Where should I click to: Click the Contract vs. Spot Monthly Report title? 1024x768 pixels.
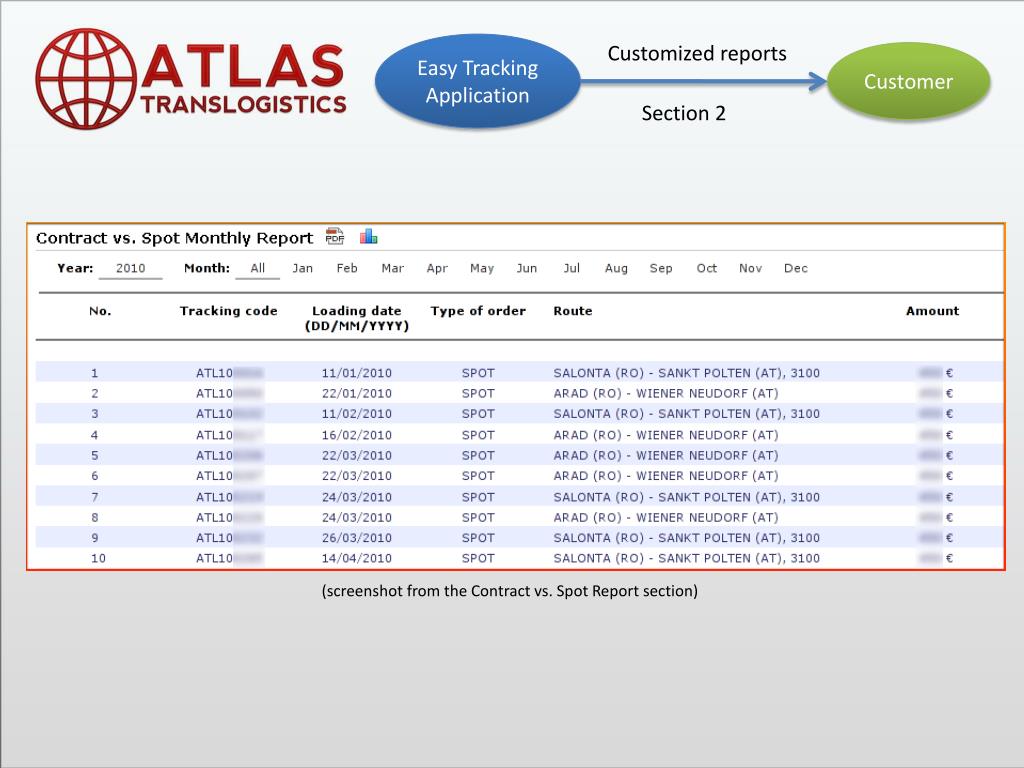point(174,238)
